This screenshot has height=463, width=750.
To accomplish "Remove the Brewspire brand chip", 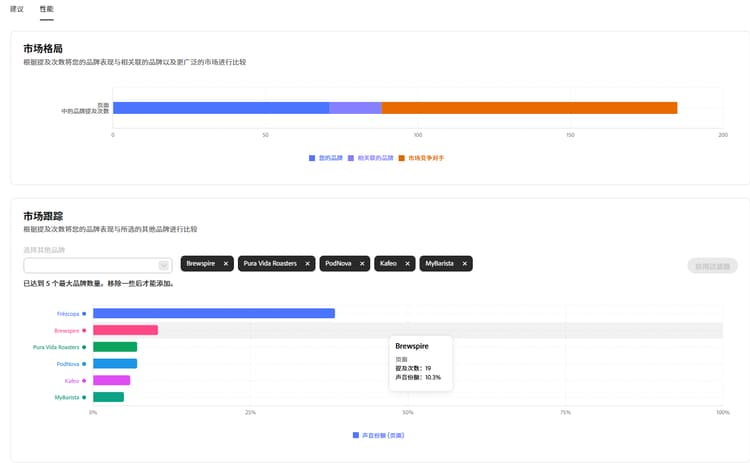I will (226, 264).
